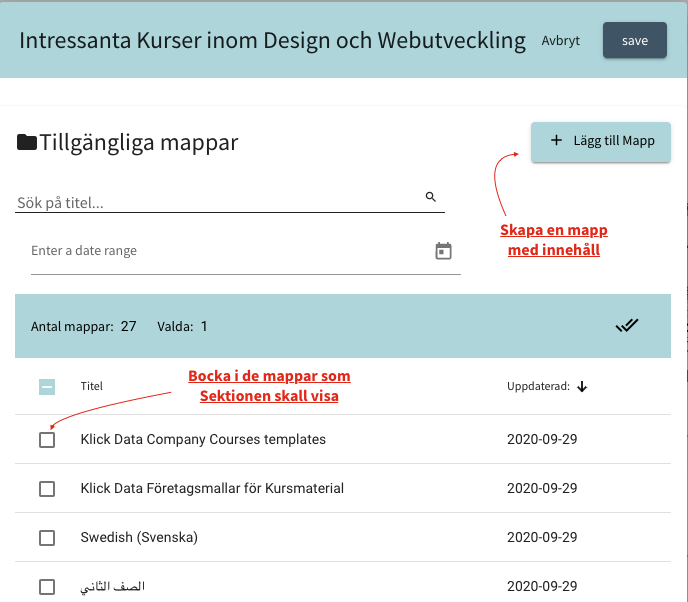Check Klick Data Företagsmallar för Kursmaterial checkbox
This screenshot has width=688, height=602.
(47, 489)
